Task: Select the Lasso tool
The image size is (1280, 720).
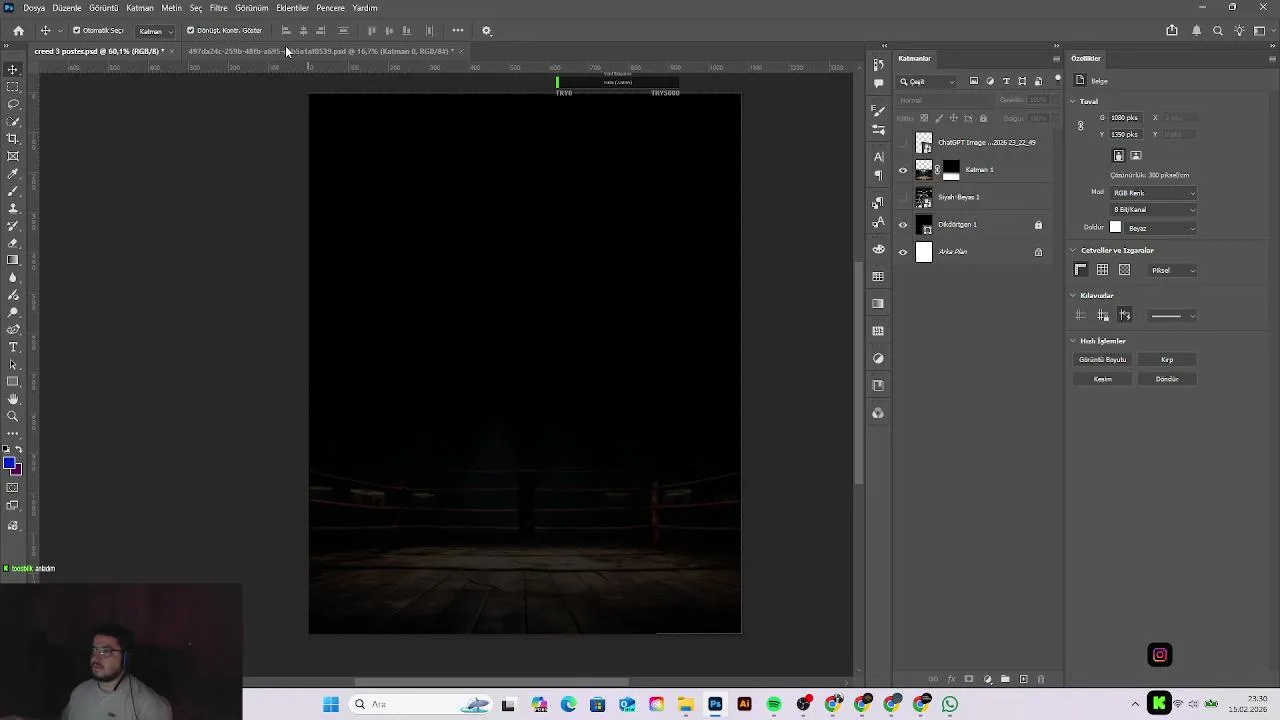Action: pyautogui.click(x=13, y=104)
